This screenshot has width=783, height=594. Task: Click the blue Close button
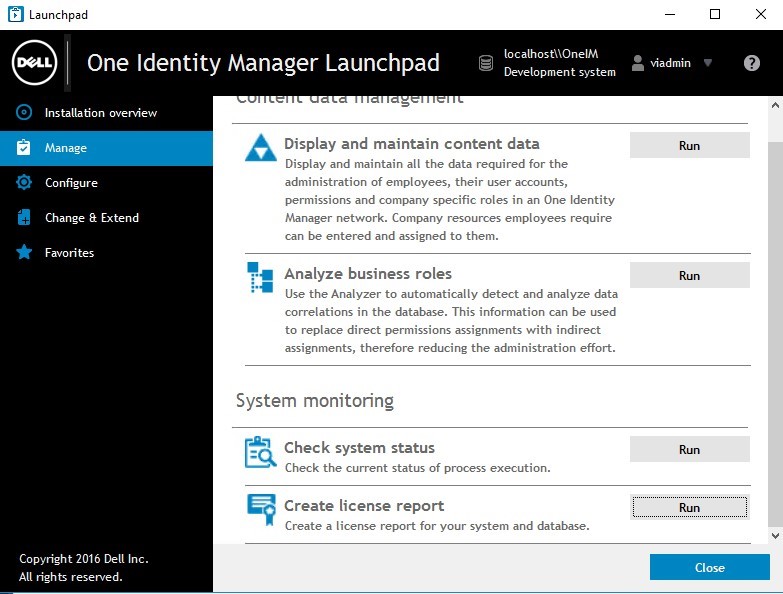(710, 568)
